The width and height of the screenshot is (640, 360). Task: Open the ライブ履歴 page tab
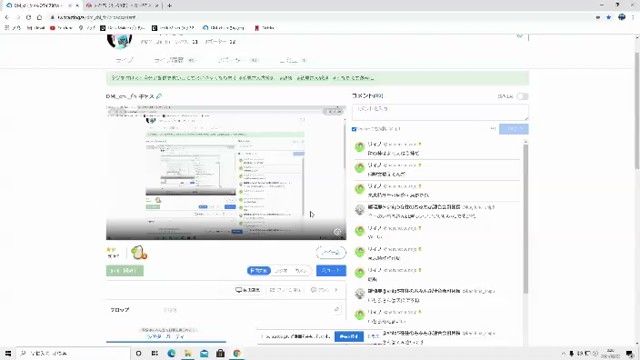click(x=175, y=60)
